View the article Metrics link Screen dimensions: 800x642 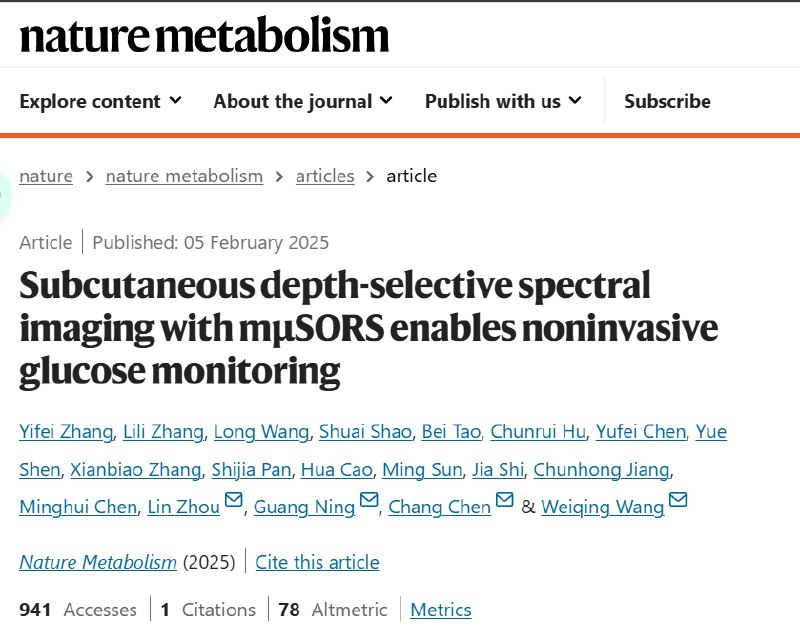[441, 610]
